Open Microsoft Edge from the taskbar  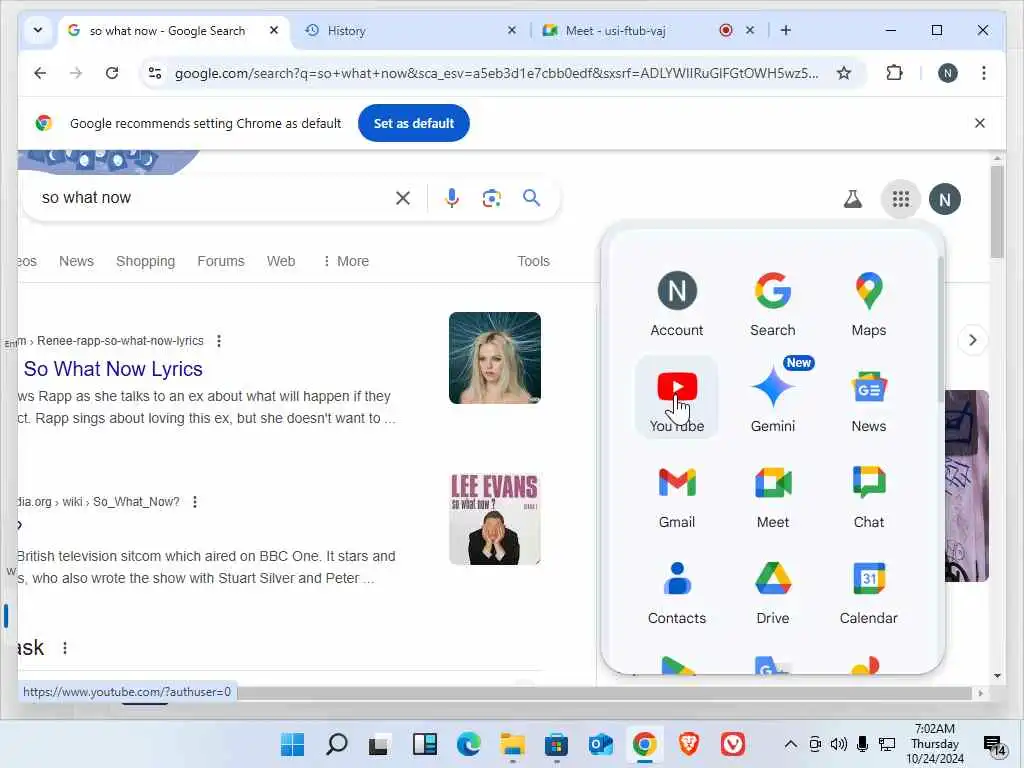[469, 744]
